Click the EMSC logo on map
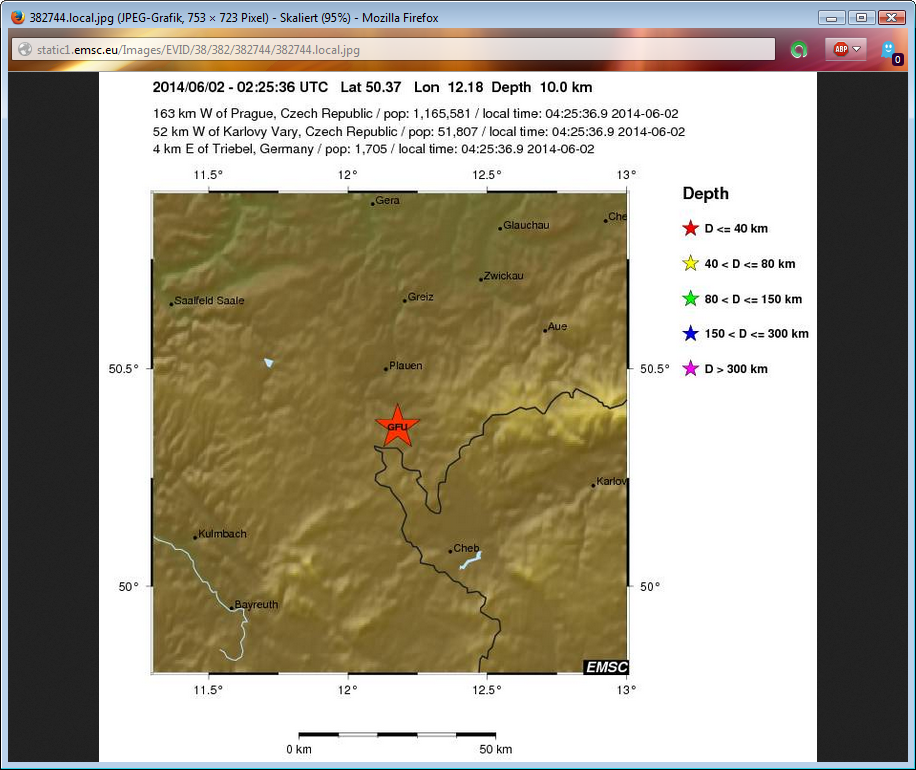Image resolution: width=916 pixels, height=770 pixels. click(x=606, y=666)
